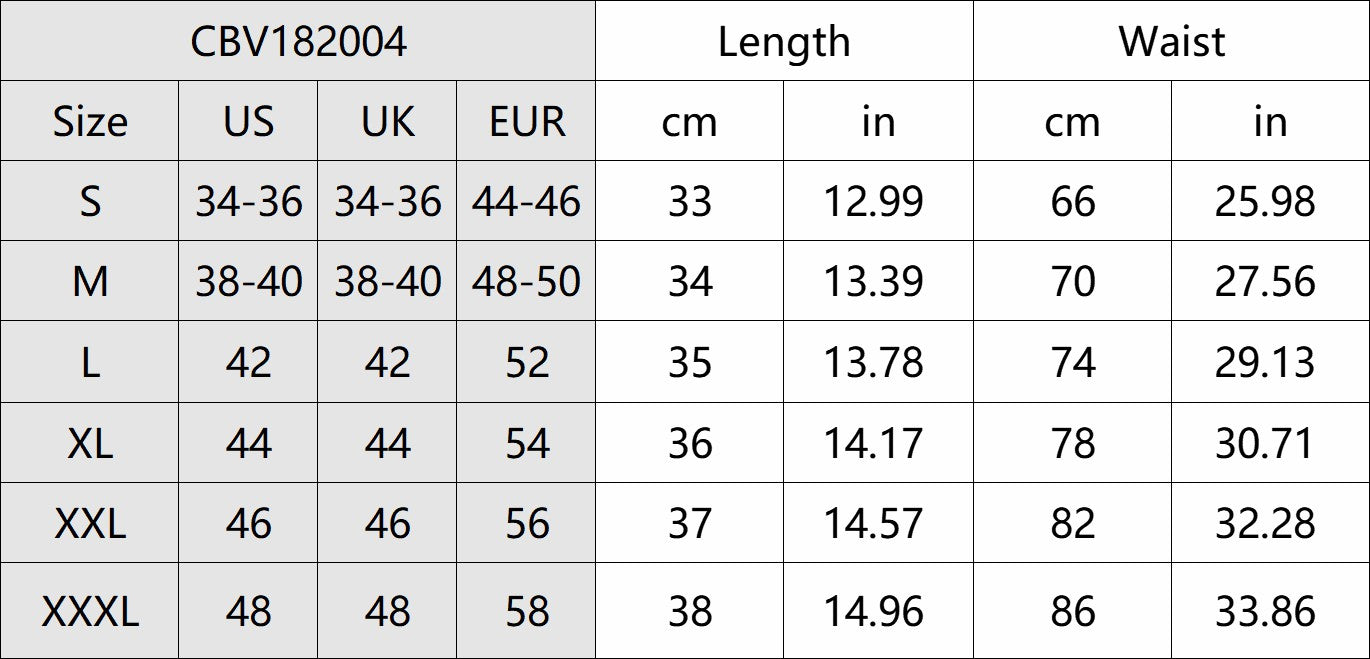Click the 30.71 waist inches cell
Viewport: 1370px width, 659px height.
tap(1265, 443)
